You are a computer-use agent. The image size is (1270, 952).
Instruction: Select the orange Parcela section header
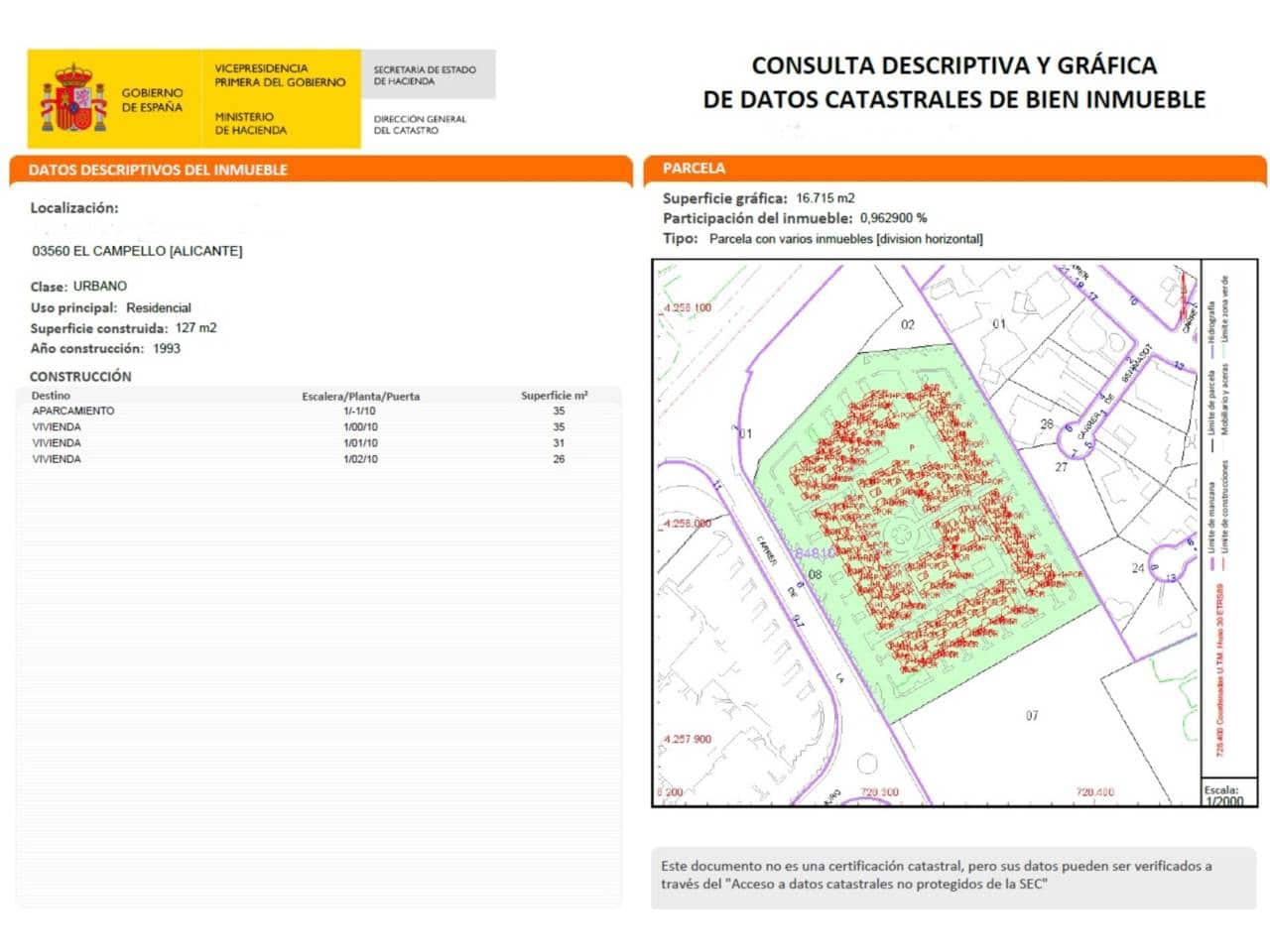[695, 169]
